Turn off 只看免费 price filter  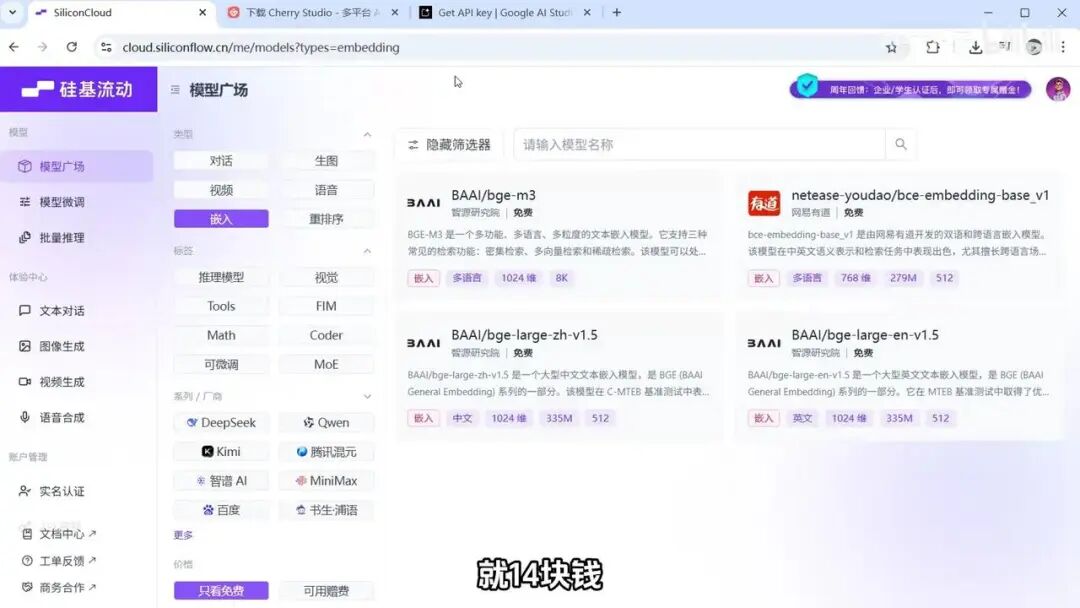221,591
